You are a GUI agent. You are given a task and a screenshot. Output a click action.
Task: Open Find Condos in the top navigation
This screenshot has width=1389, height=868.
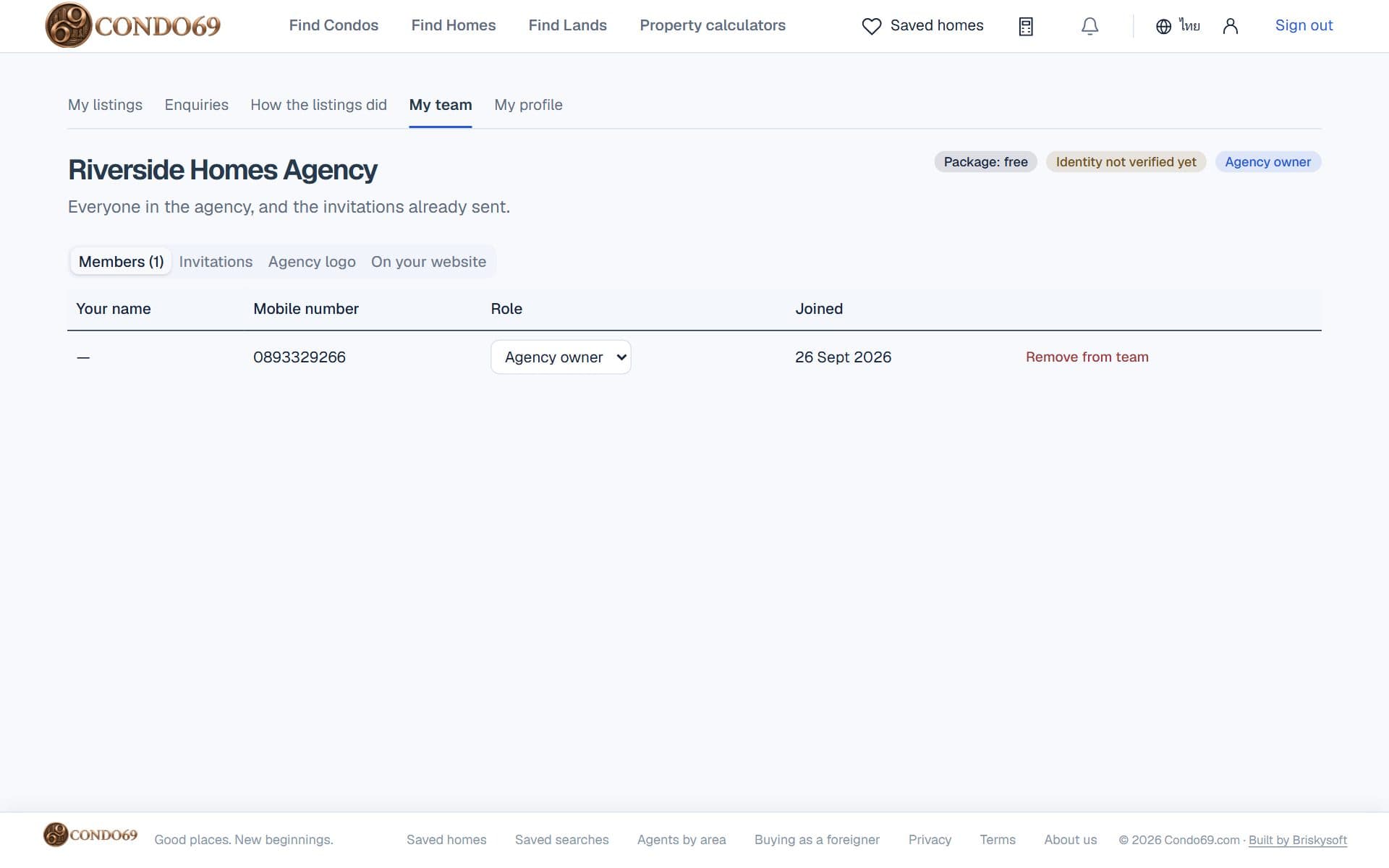pos(334,25)
